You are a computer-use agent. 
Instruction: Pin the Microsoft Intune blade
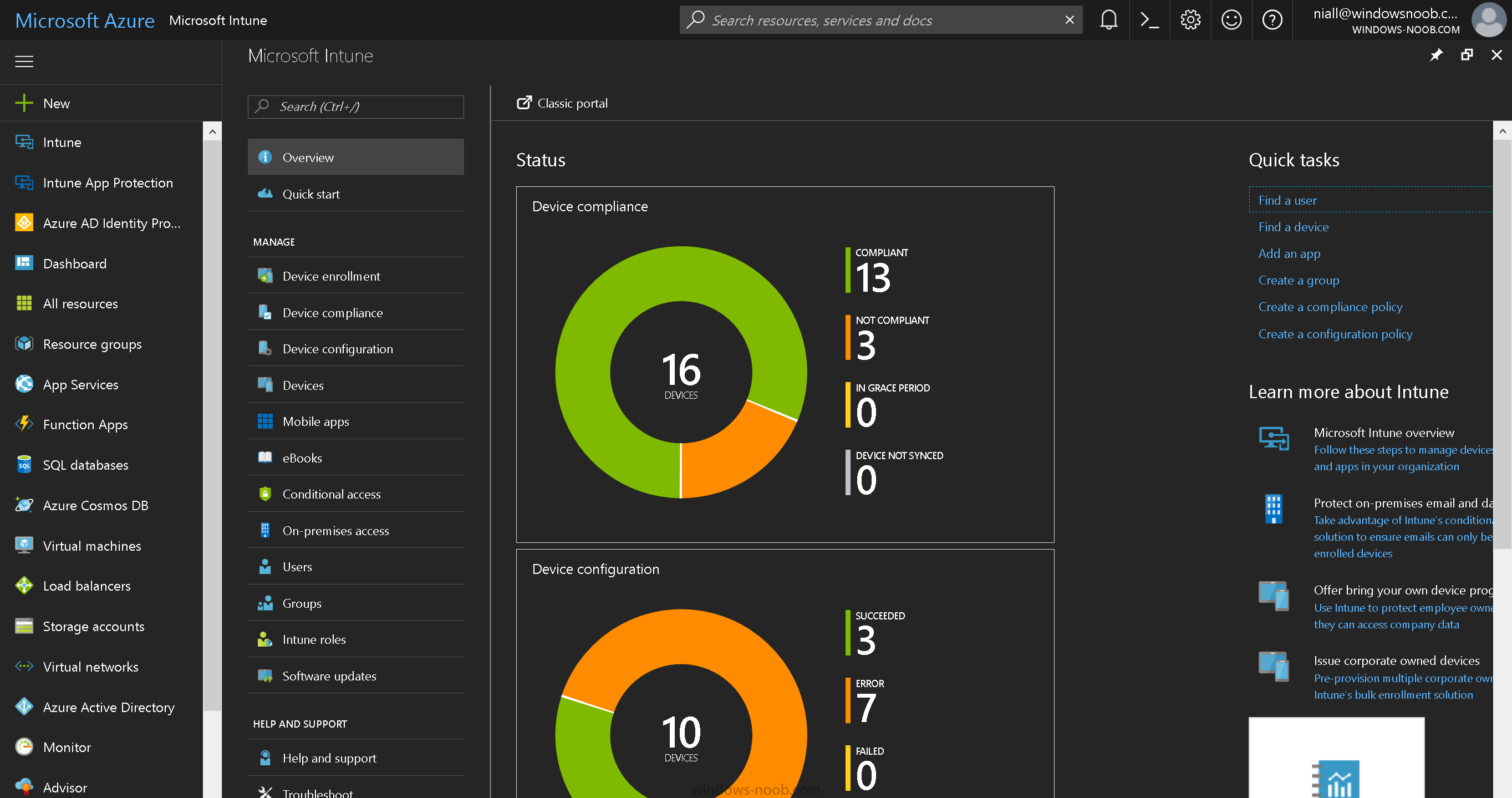tap(1435, 55)
